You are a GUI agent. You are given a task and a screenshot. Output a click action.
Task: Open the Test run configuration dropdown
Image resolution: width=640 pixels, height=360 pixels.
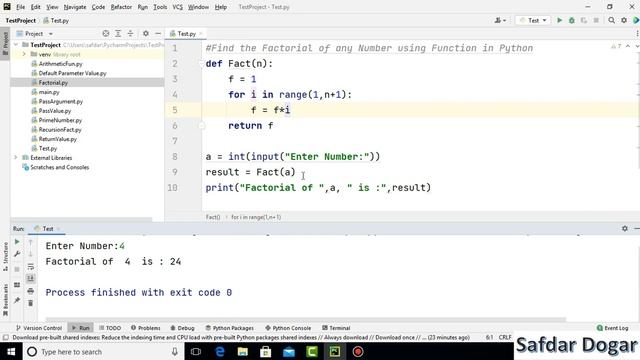point(533,20)
